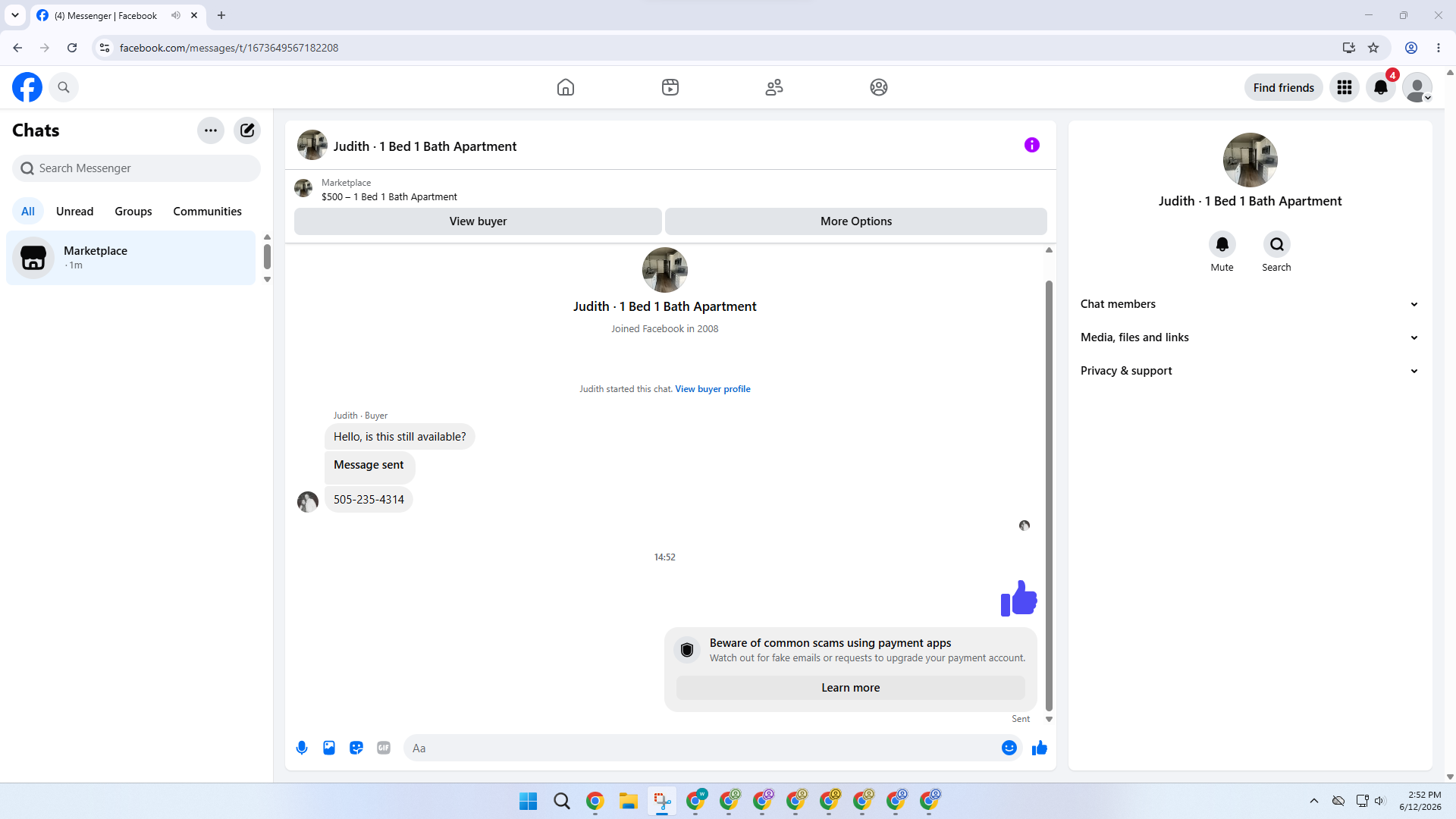Open the Marketplace chat in the list
Screen dimensions: 1456x819
click(131, 258)
